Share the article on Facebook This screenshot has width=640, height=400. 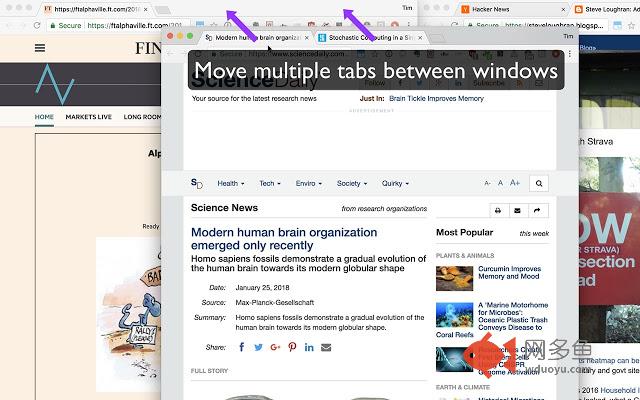[242, 347]
